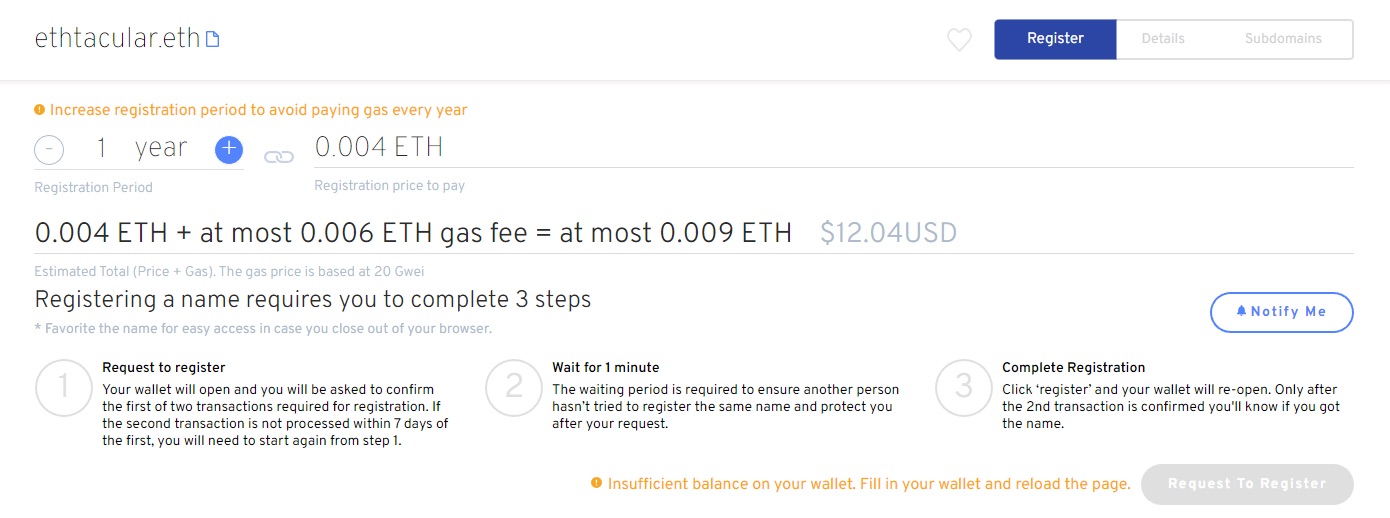Viewport: 1390px width, 518px height.
Task: Click the step 2 circle icon
Action: tap(514, 387)
